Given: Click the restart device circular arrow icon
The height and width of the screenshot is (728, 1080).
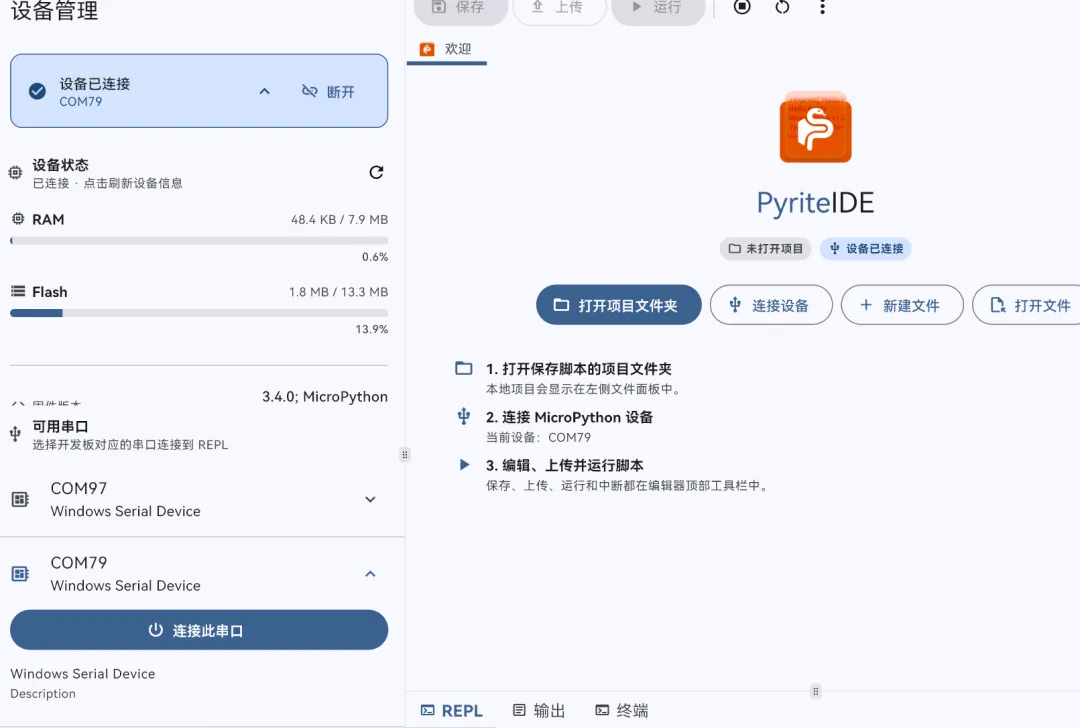Looking at the screenshot, I should tap(782, 7).
